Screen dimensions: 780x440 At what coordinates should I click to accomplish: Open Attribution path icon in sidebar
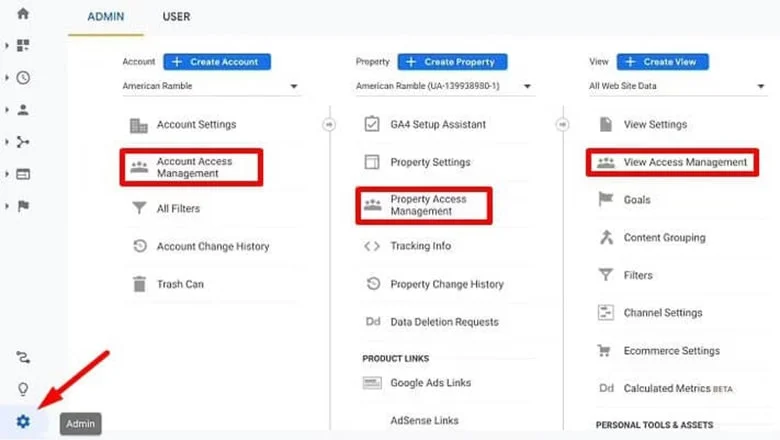point(23,357)
